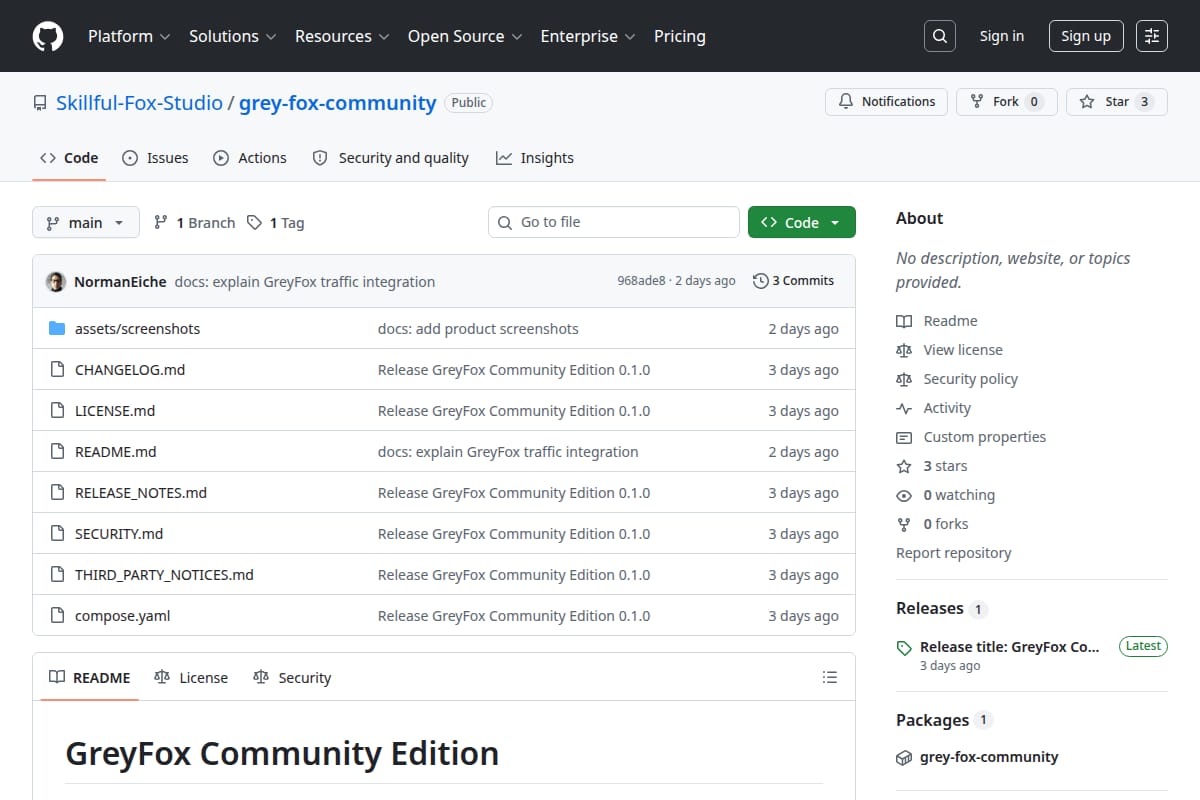Image resolution: width=1200 pixels, height=800 pixels.
Task: Click the package cube icon
Action: [x=904, y=758]
